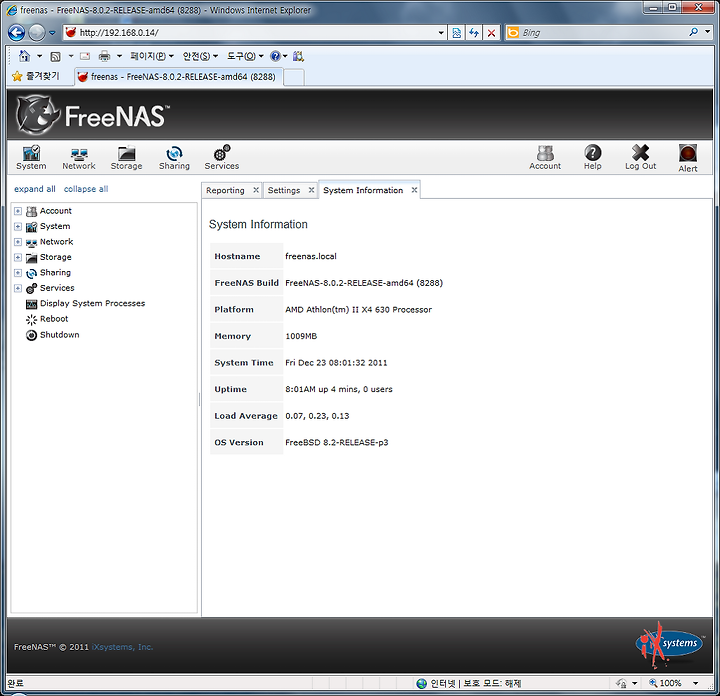
Task: Expand the Sharing tree node
Action: click(18, 273)
